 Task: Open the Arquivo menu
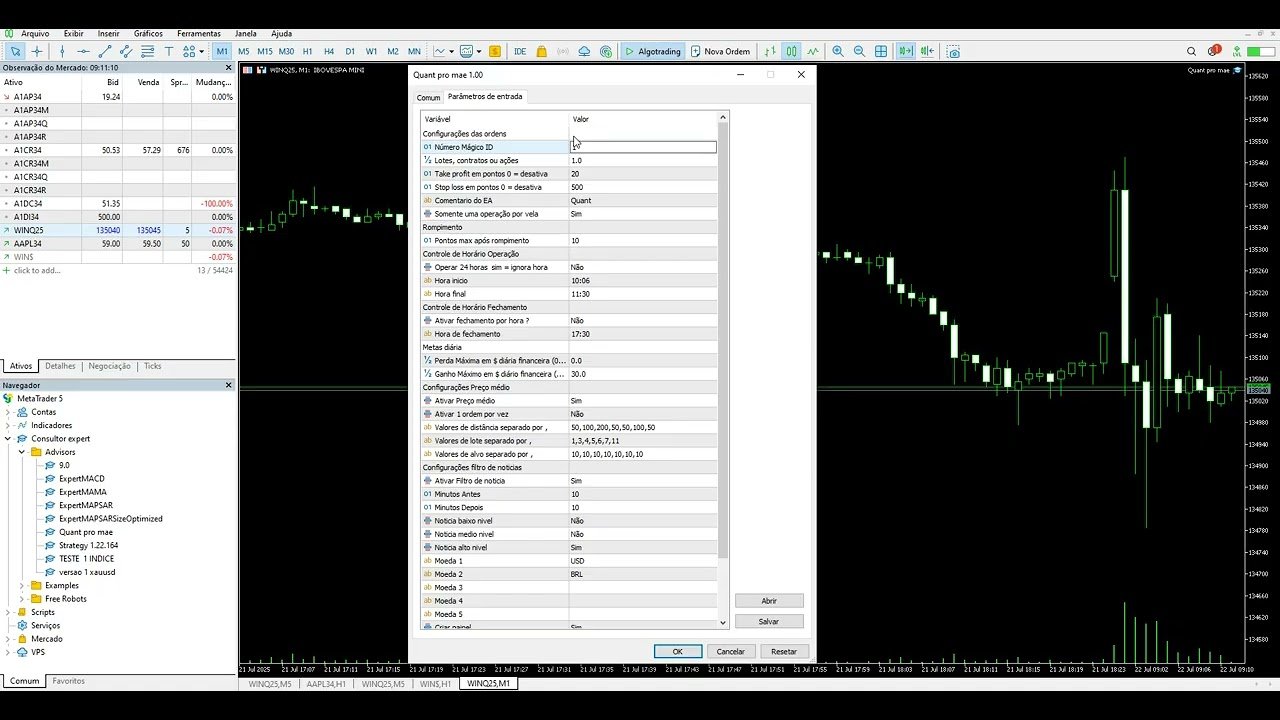point(35,33)
